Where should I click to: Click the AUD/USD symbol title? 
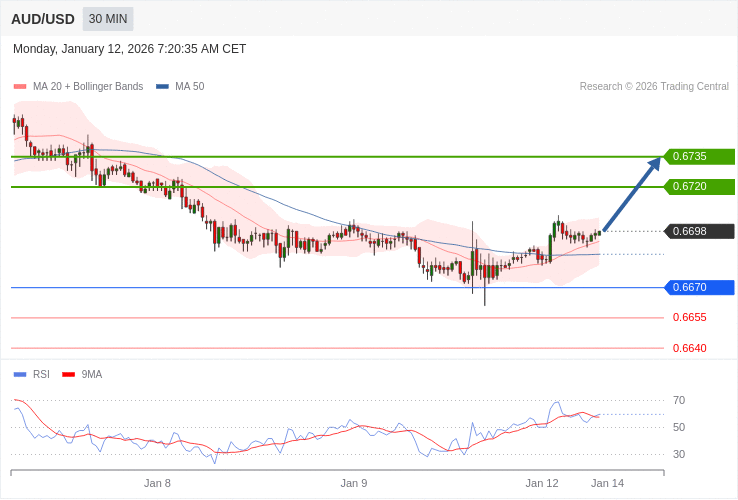point(43,19)
